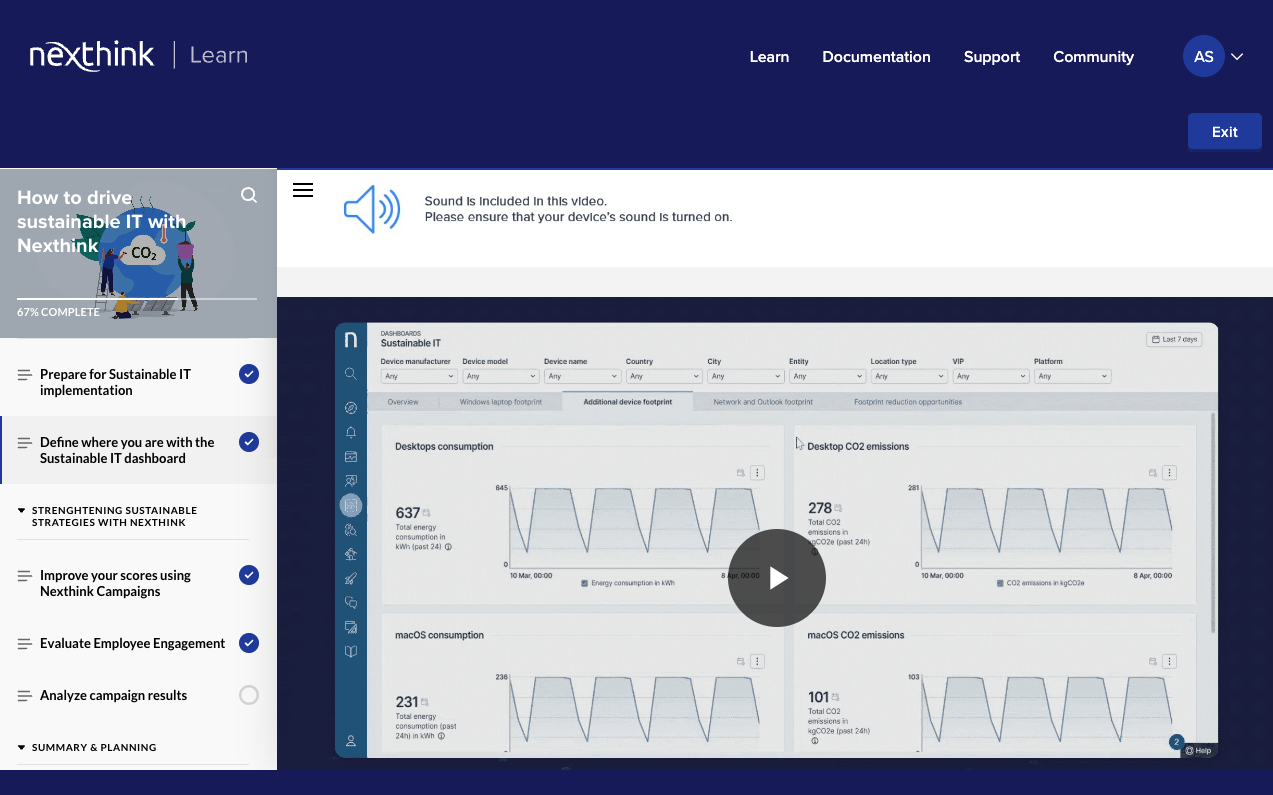Click the lesson list icon beside Evaluate Employee Engagement
This screenshot has width=1273, height=795.
25,644
